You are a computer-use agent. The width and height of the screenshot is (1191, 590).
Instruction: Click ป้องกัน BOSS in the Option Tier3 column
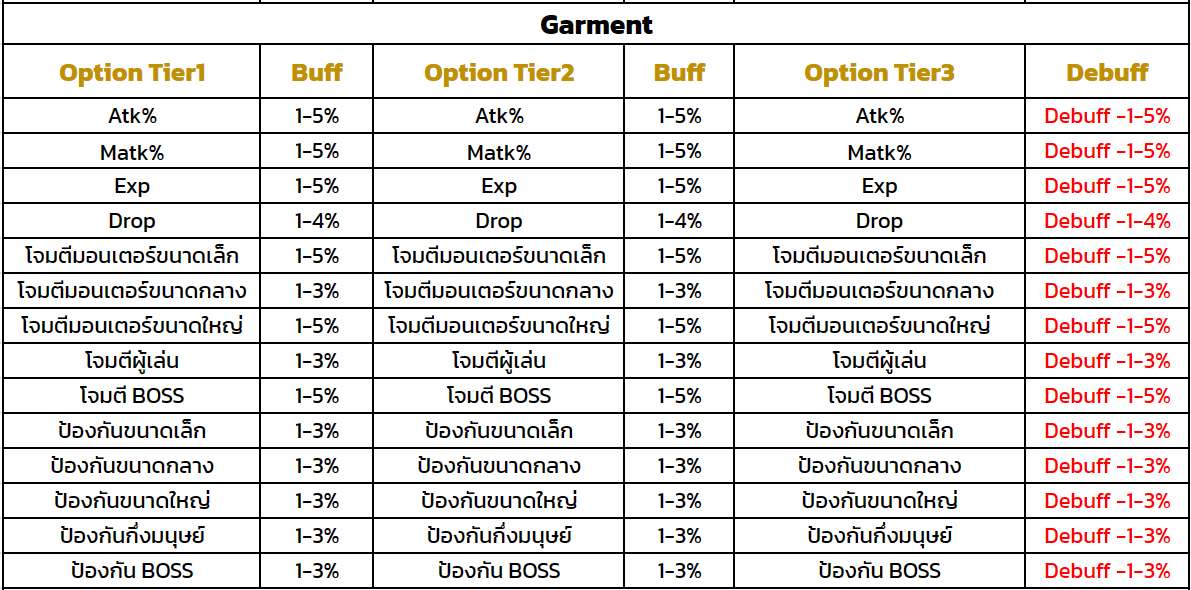(x=879, y=571)
